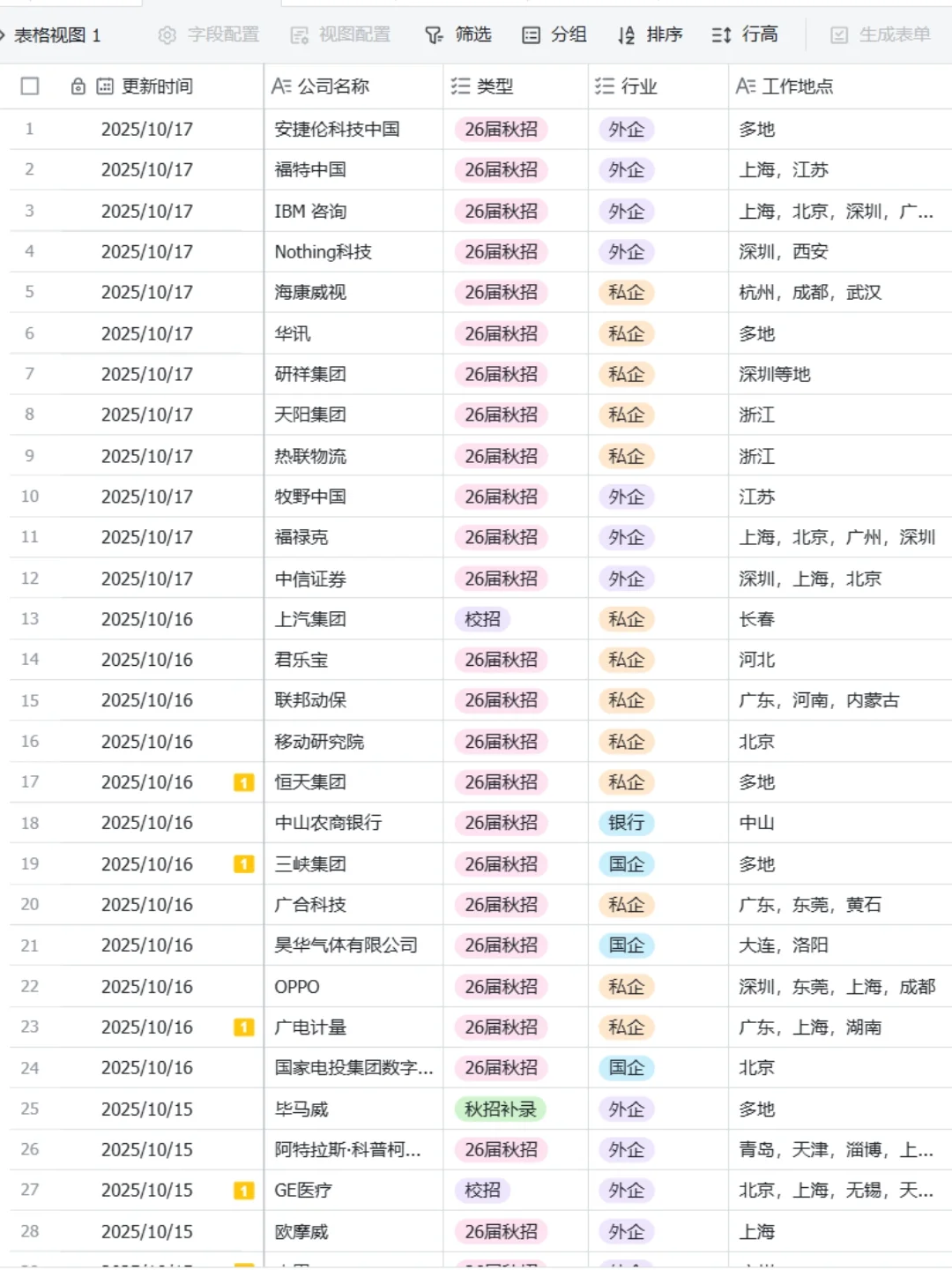Select location cell 中山
The width and height of the screenshot is (952, 1270).
pos(840,823)
